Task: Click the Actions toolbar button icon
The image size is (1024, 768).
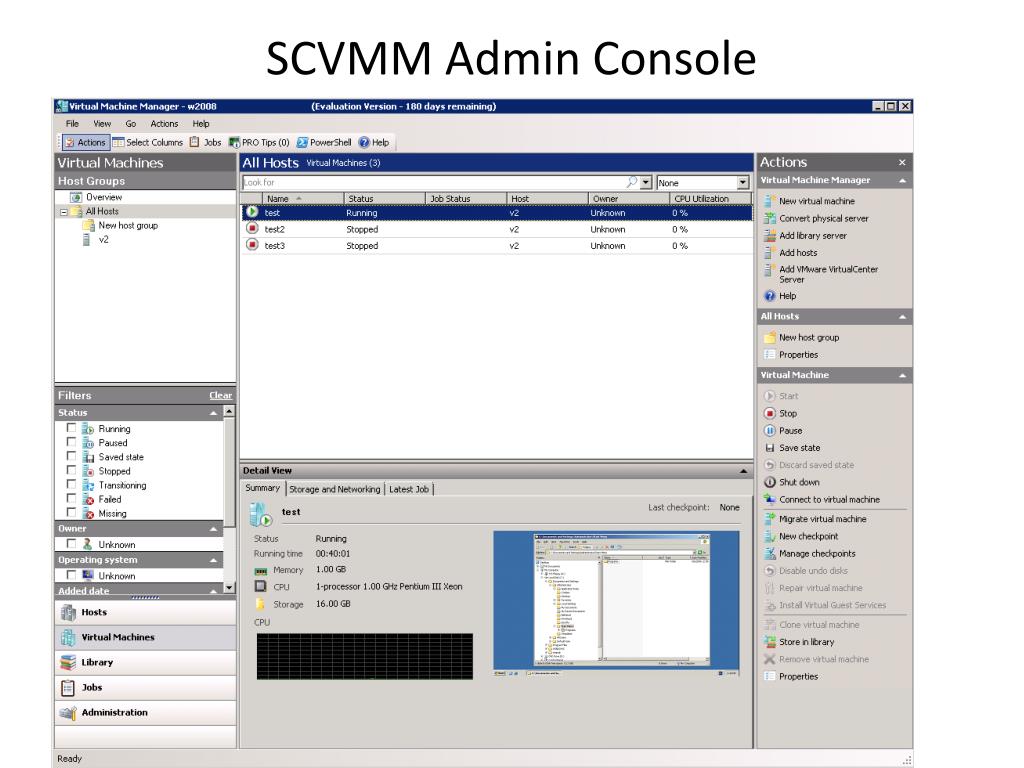Action: coord(69,142)
